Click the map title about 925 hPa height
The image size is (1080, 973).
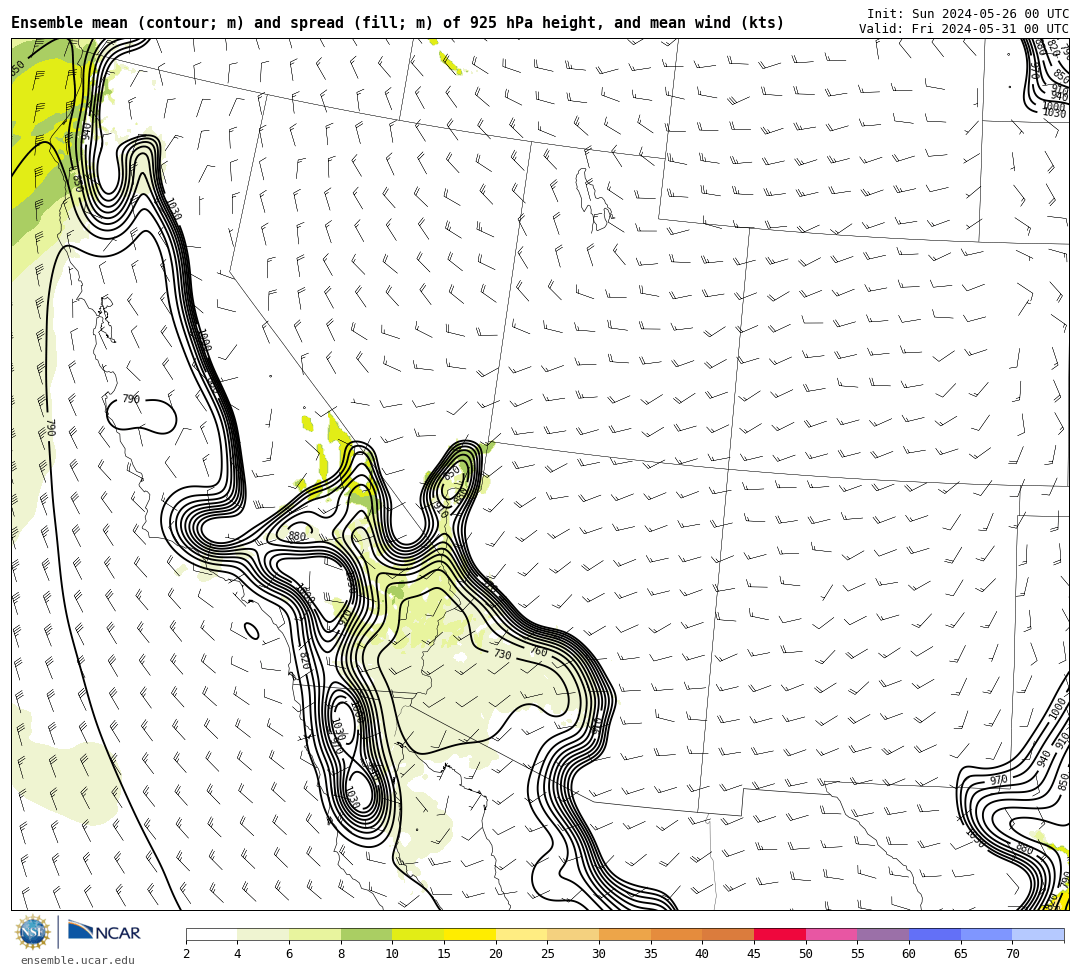[397, 23]
